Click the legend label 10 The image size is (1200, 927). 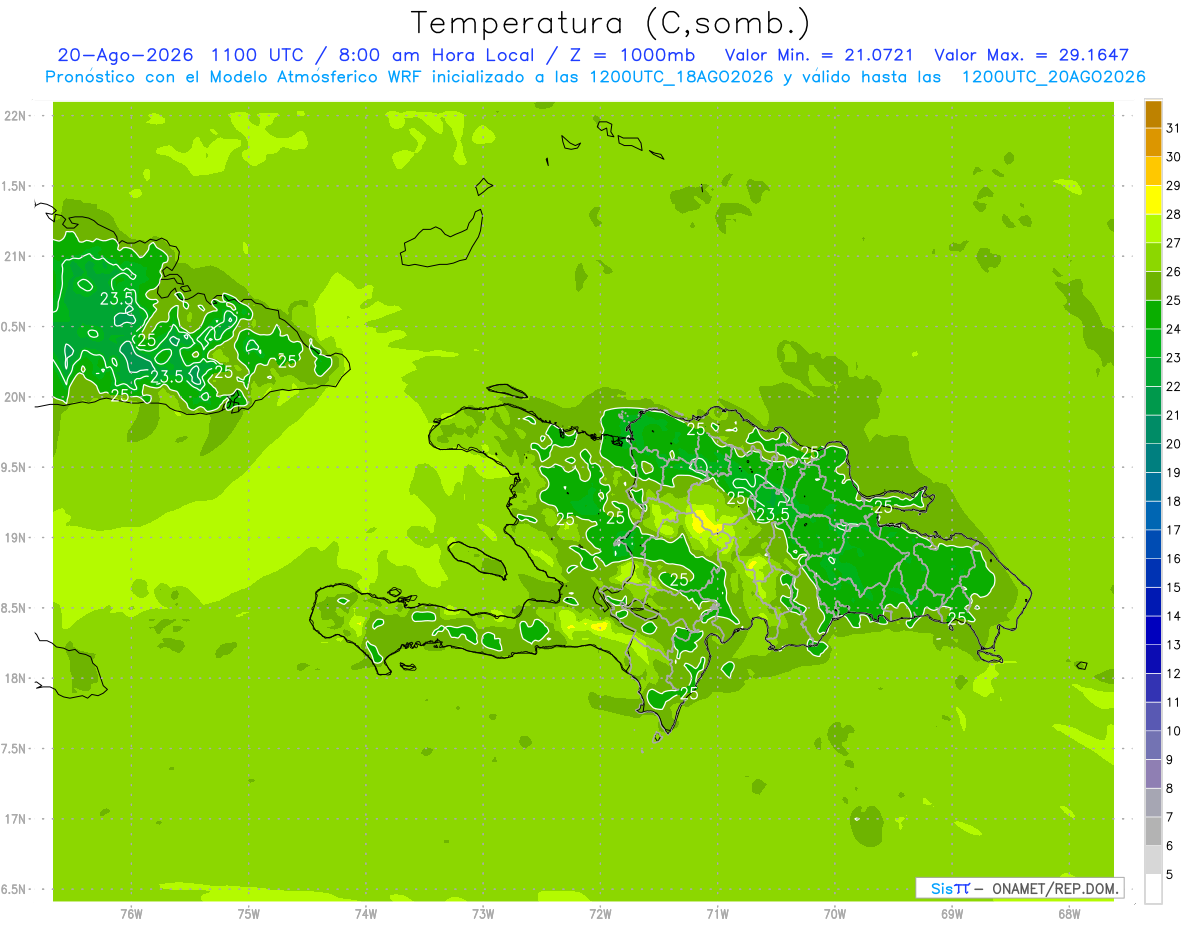[1173, 731]
